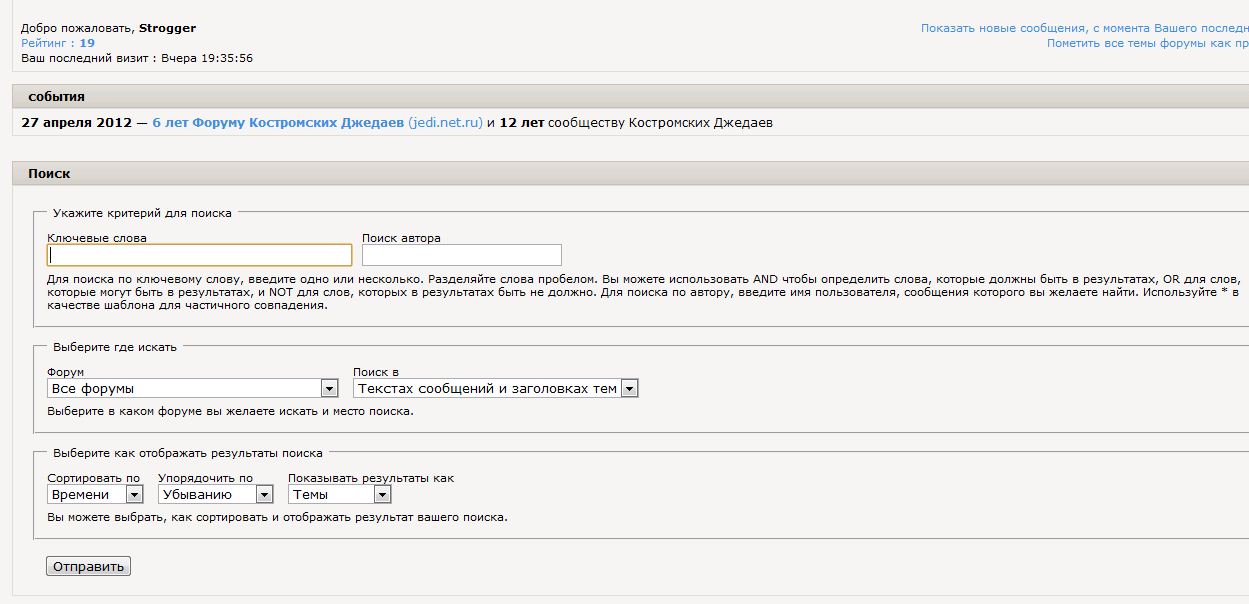Select the 'Поиск' panel header
The width and height of the screenshot is (1249, 604).
49,173
